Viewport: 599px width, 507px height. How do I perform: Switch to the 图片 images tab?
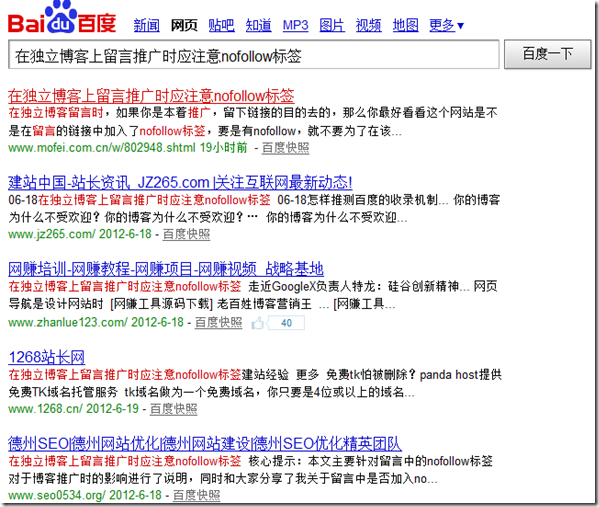click(332, 25)
